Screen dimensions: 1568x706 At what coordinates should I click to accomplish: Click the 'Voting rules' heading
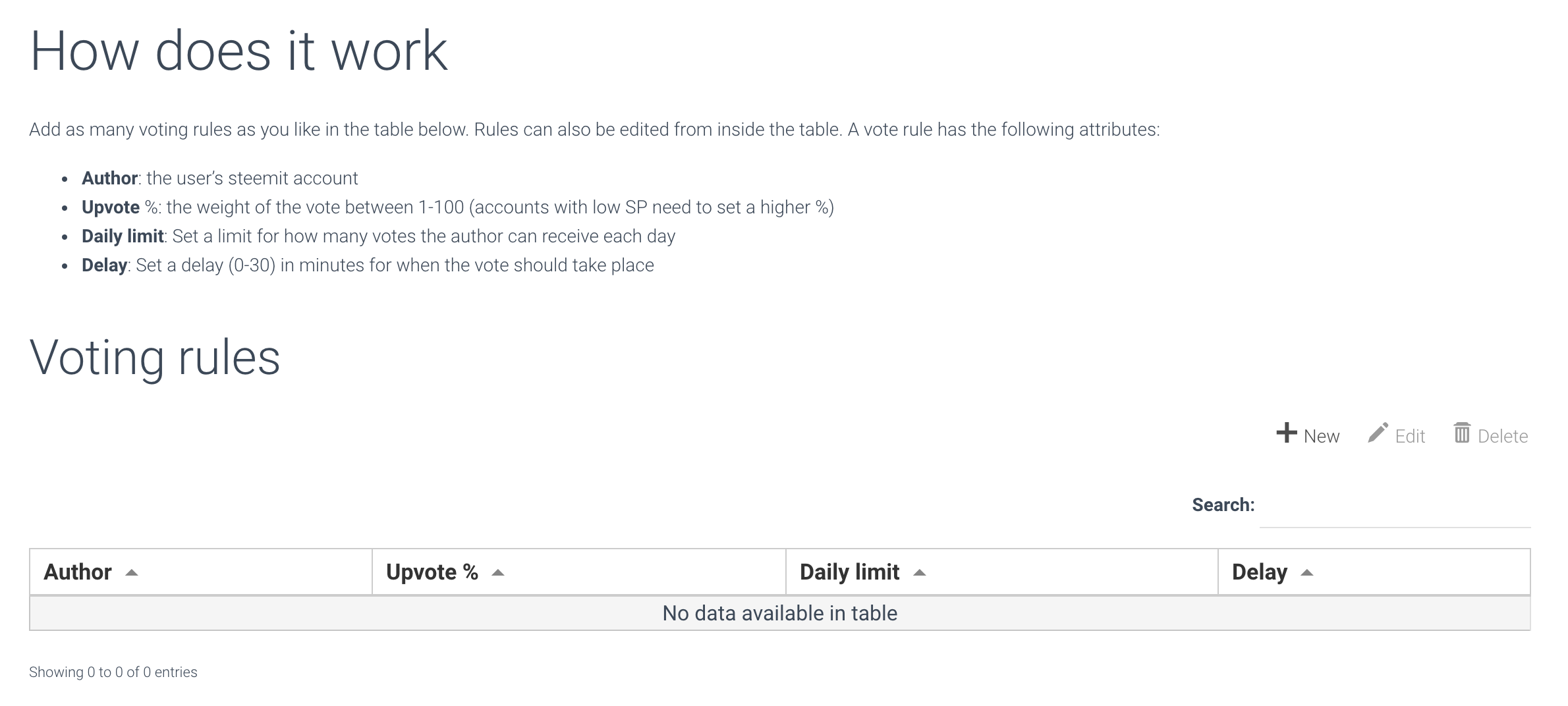(x=155, y=358)
